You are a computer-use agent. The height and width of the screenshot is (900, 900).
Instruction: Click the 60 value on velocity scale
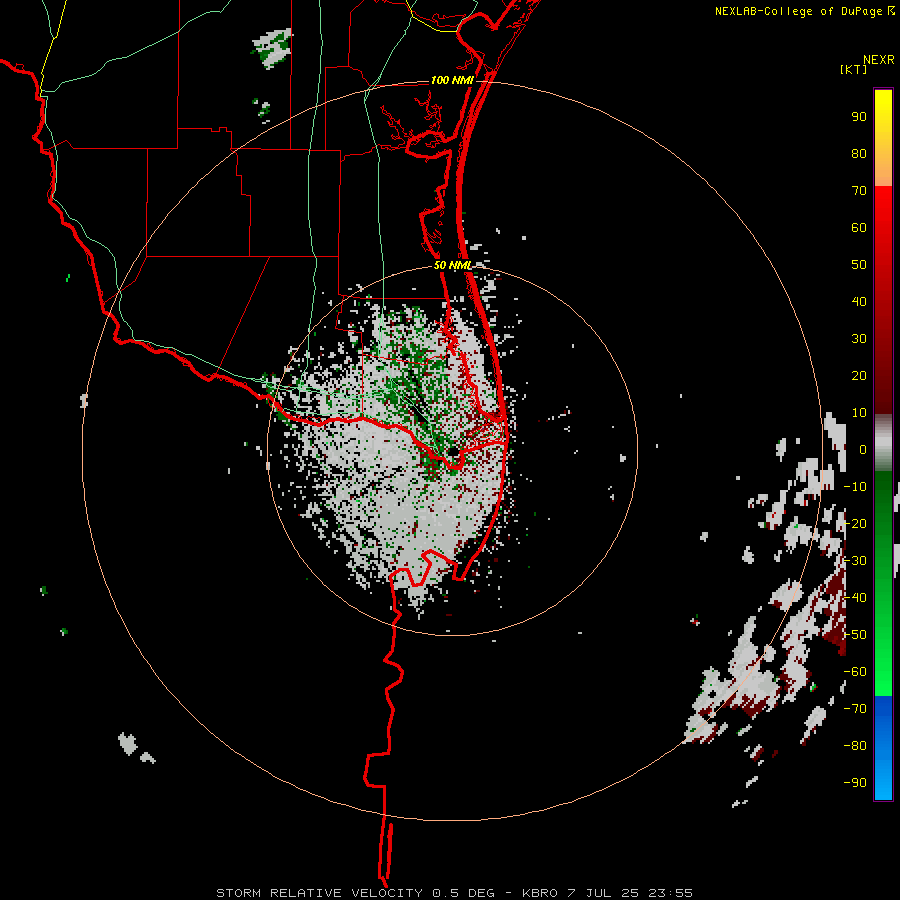point(859,228)
